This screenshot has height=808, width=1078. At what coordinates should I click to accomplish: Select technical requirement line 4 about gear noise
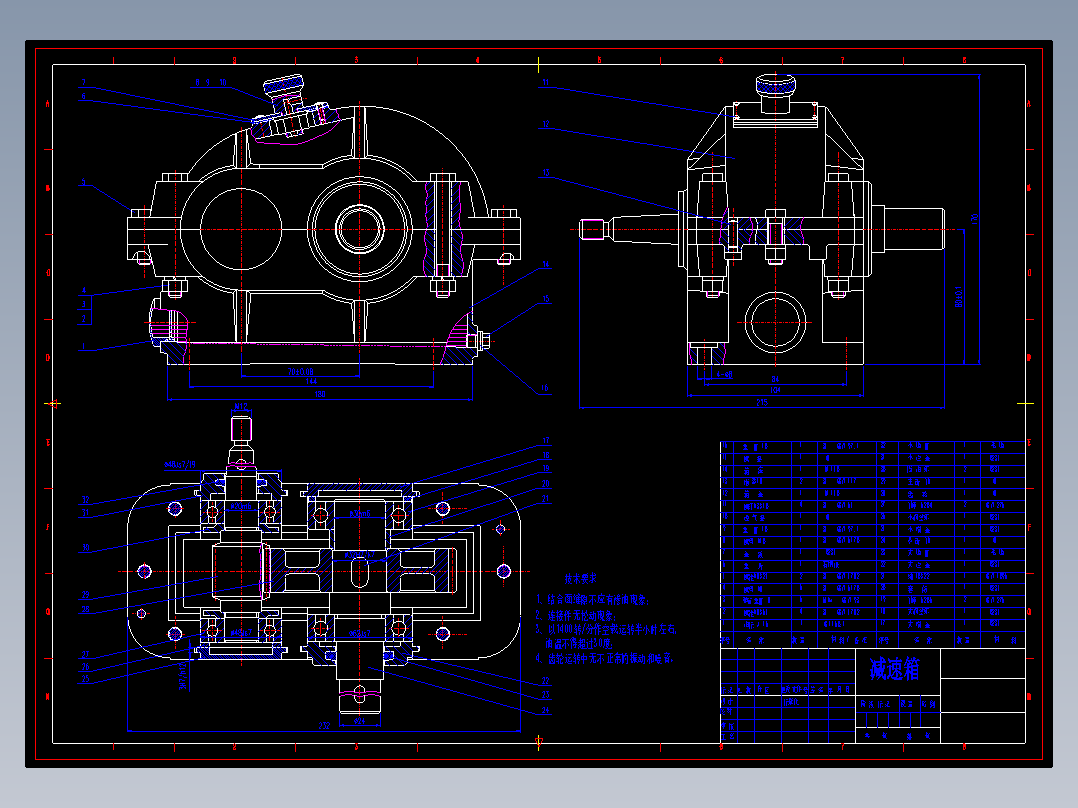click(604, 659)
